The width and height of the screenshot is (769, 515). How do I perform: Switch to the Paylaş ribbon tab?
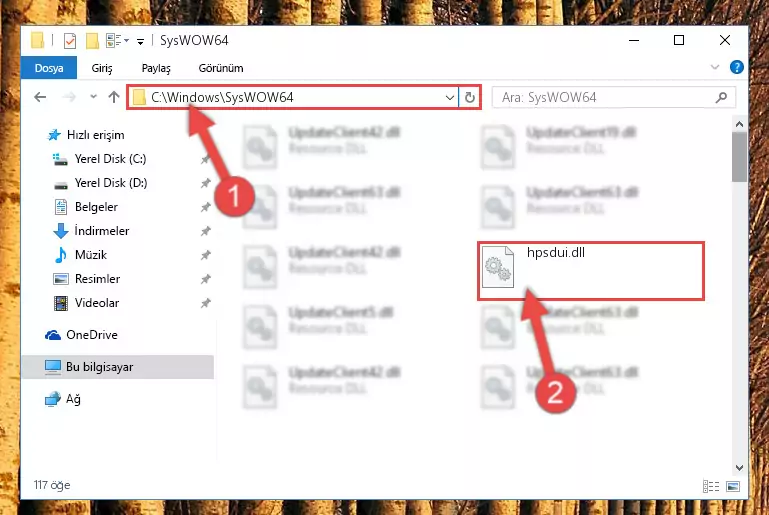pos(156,68)
